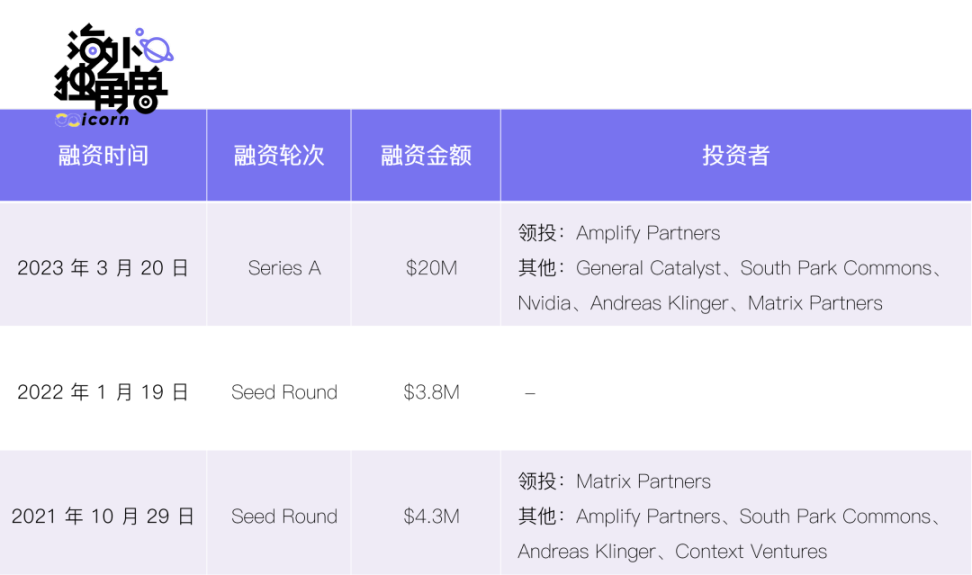Click the $4.3M amount cell
The width and height of the screenshot is (972, 575).
[x=431, y=516]
